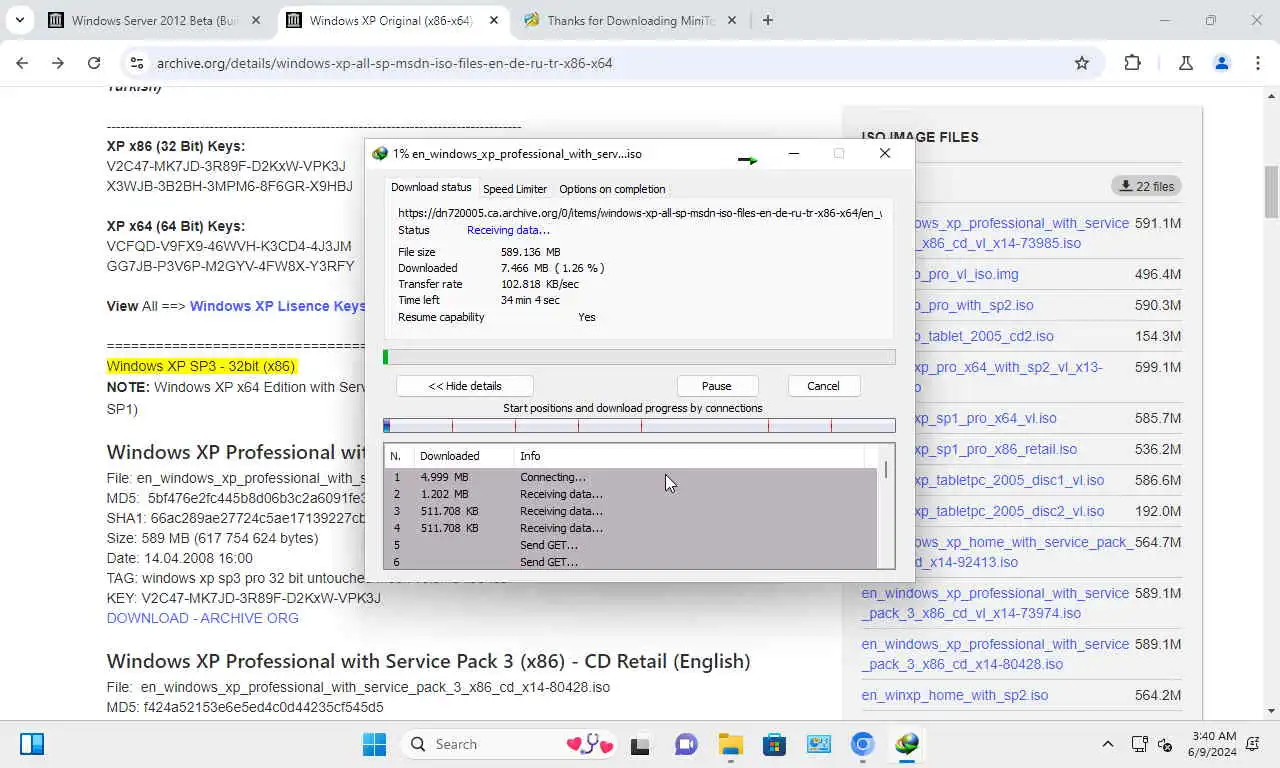Open sp1_pro_x86_retail.iso link
The width and height of the screenshot is (1280, 768).
pyautogui.click(x=995, y=449)
